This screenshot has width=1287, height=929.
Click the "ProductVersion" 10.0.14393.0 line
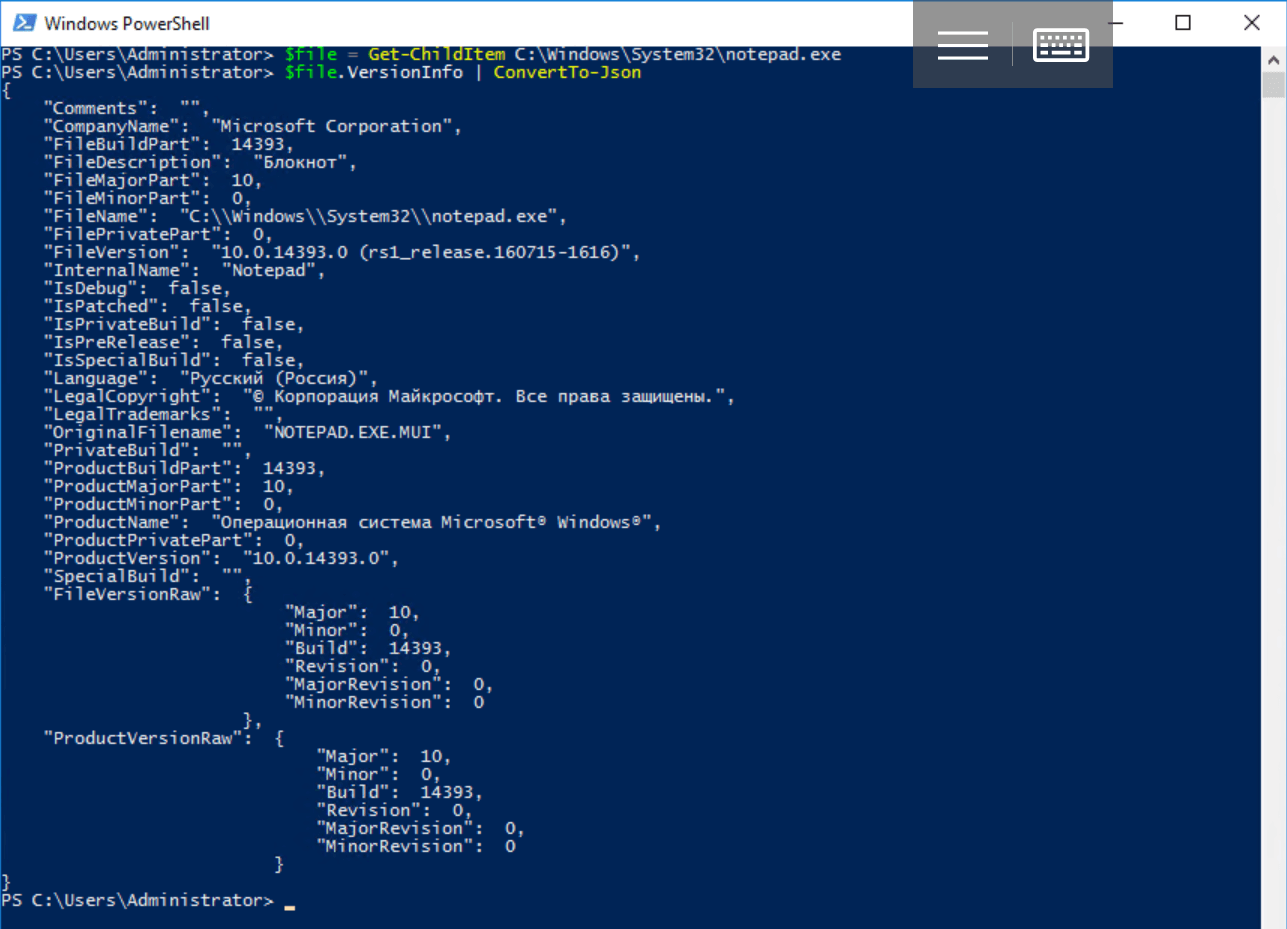coord(220,558)
